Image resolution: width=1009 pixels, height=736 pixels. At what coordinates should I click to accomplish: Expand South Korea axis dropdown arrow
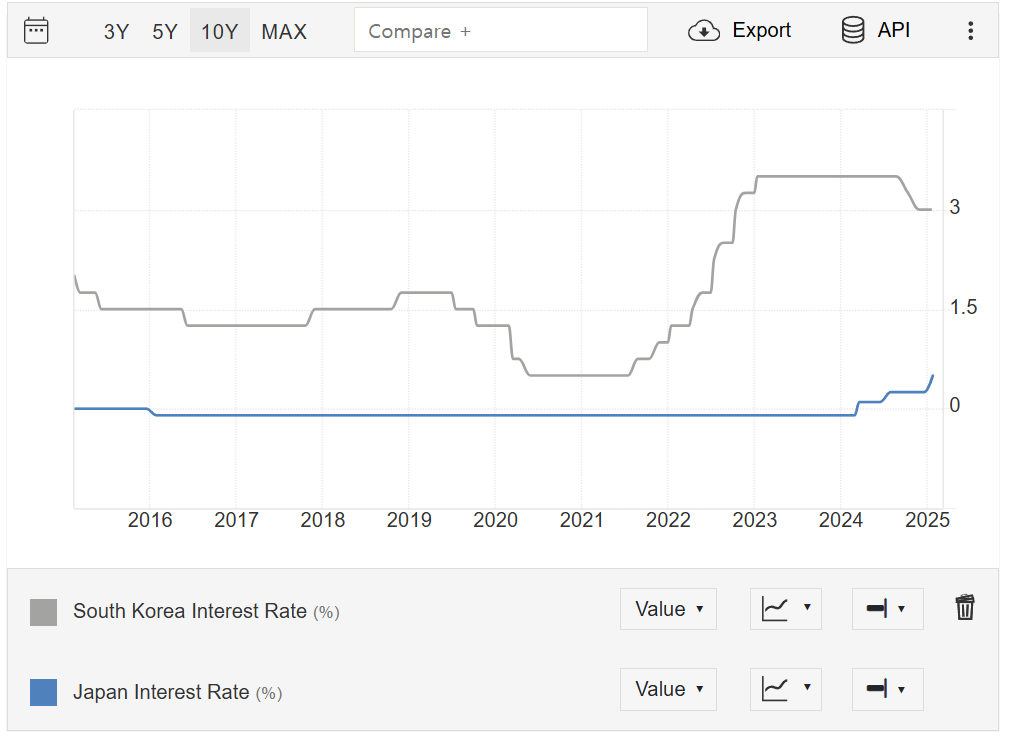(x=902, y=609)
